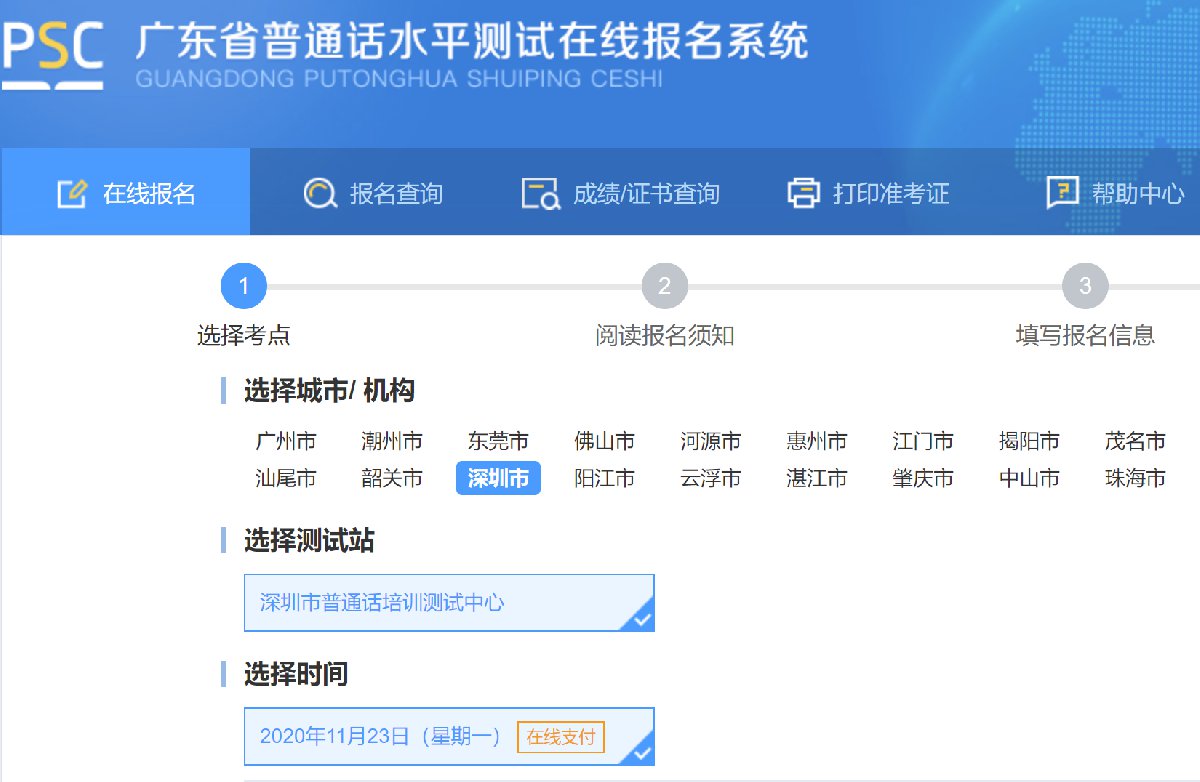The image size is (1200, 782).
Task: Click step 1 选择考点 circle
Action: point(244,288)
